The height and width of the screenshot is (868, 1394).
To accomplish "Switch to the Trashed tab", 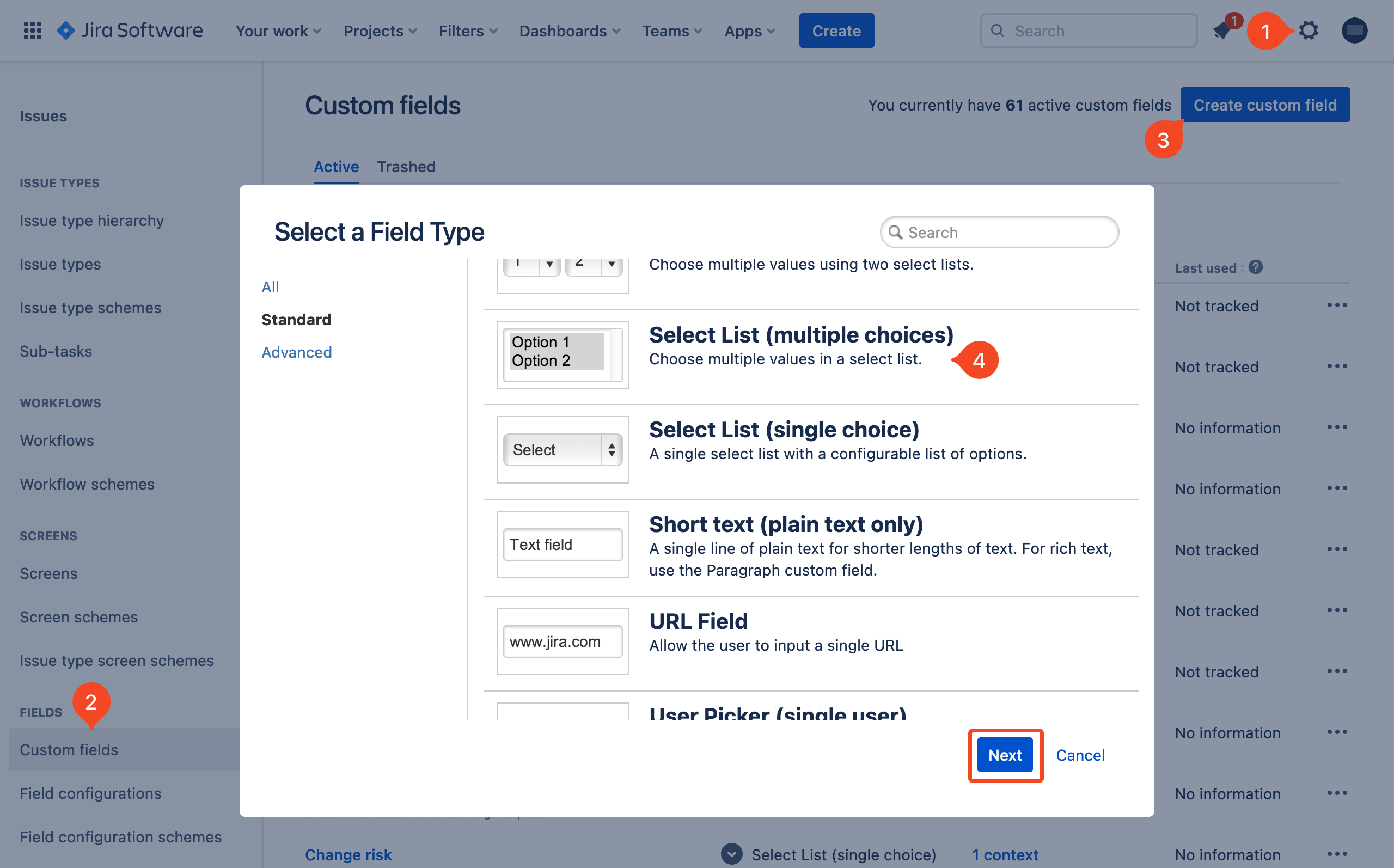I will pos(406,167).
